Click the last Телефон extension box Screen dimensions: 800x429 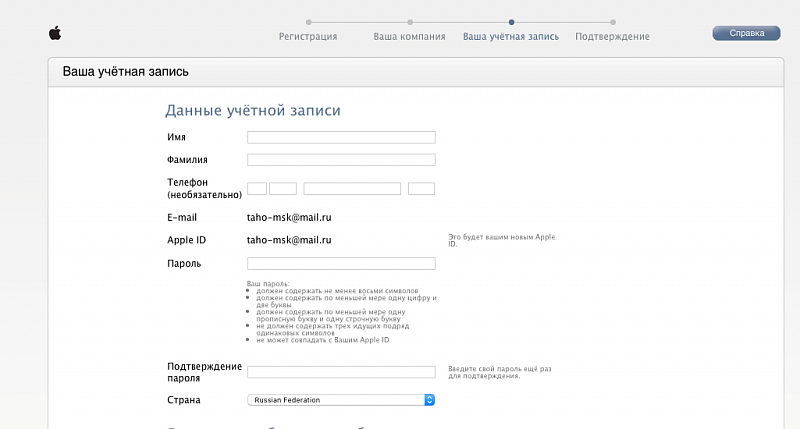(422, 188)
